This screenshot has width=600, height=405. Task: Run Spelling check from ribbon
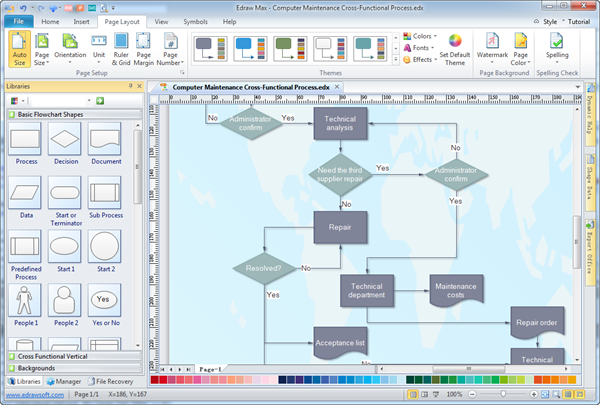click(x=557, y=47)
